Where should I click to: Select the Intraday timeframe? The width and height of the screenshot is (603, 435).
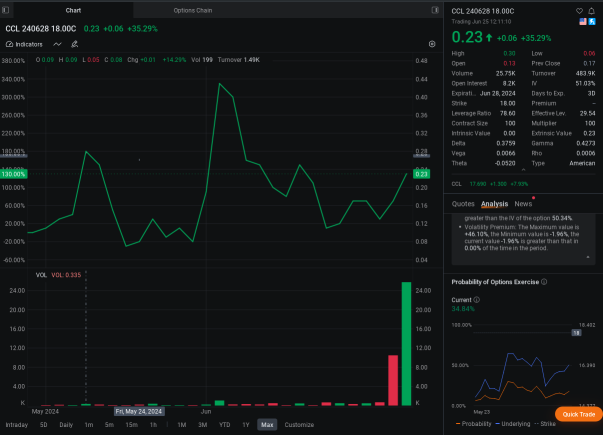(x=17, y=425)
